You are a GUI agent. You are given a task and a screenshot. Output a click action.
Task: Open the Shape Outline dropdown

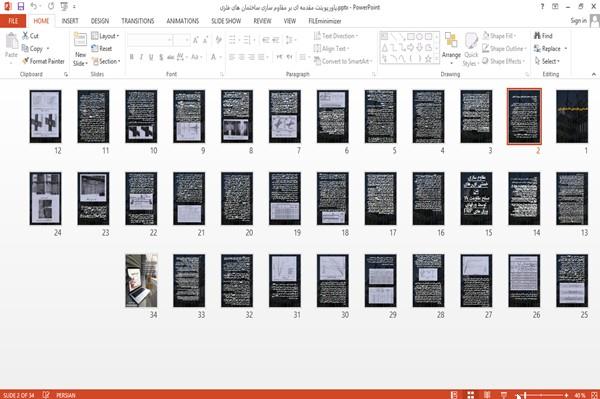pos(504,49)
